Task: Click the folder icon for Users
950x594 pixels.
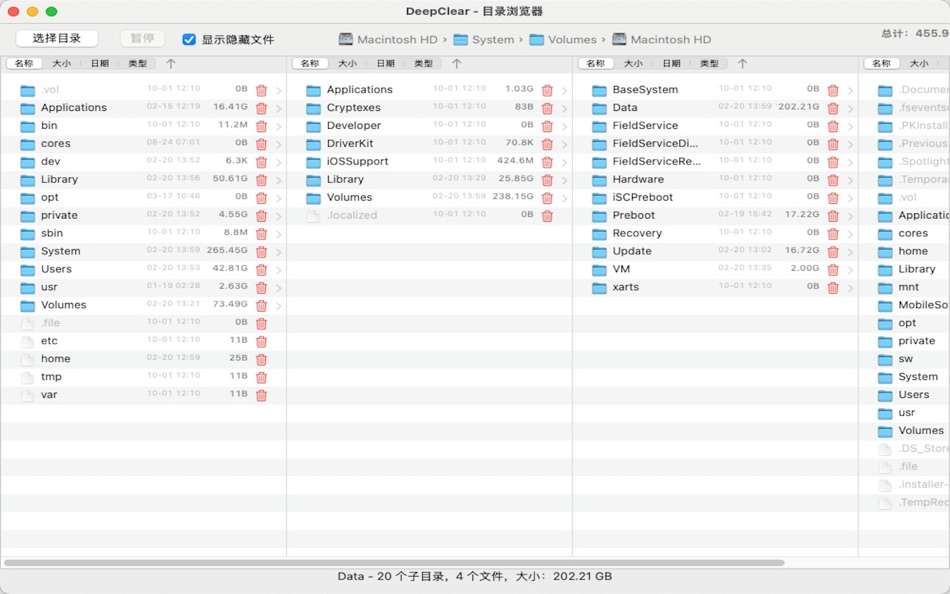Action: 27,269
